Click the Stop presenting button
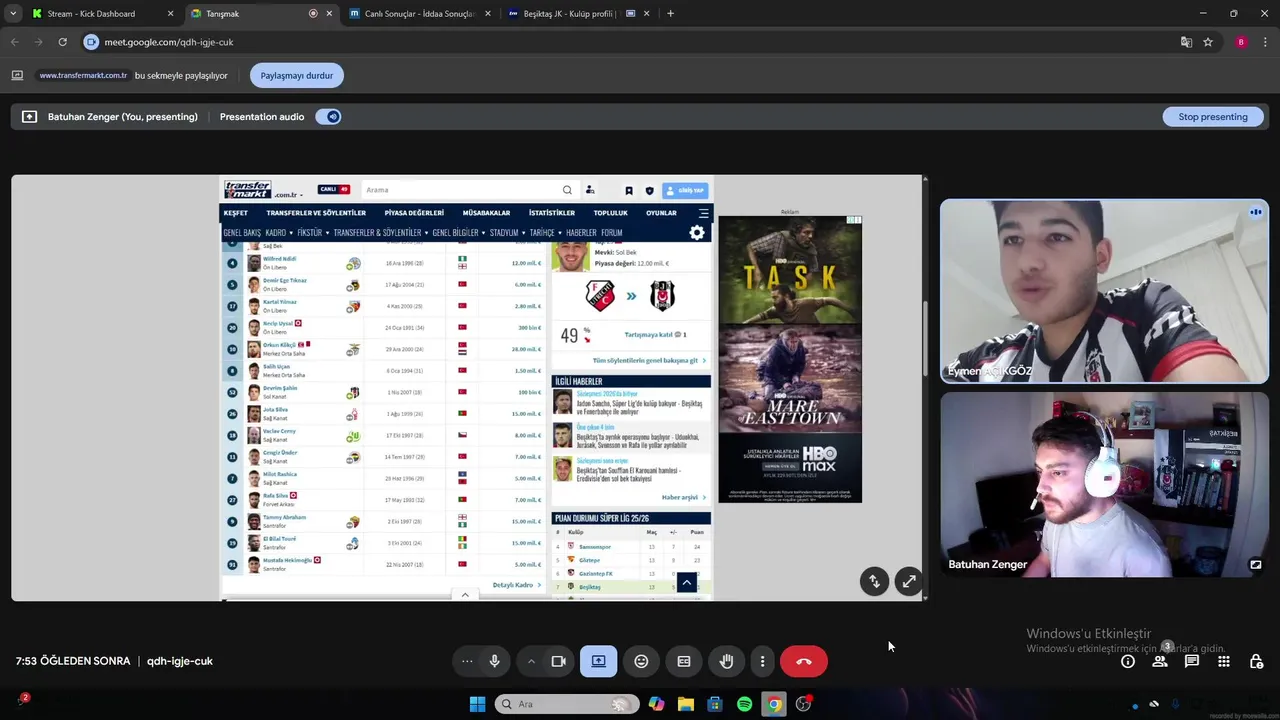The height and width of the screenshot is (720, 1280). (1213, 117)
